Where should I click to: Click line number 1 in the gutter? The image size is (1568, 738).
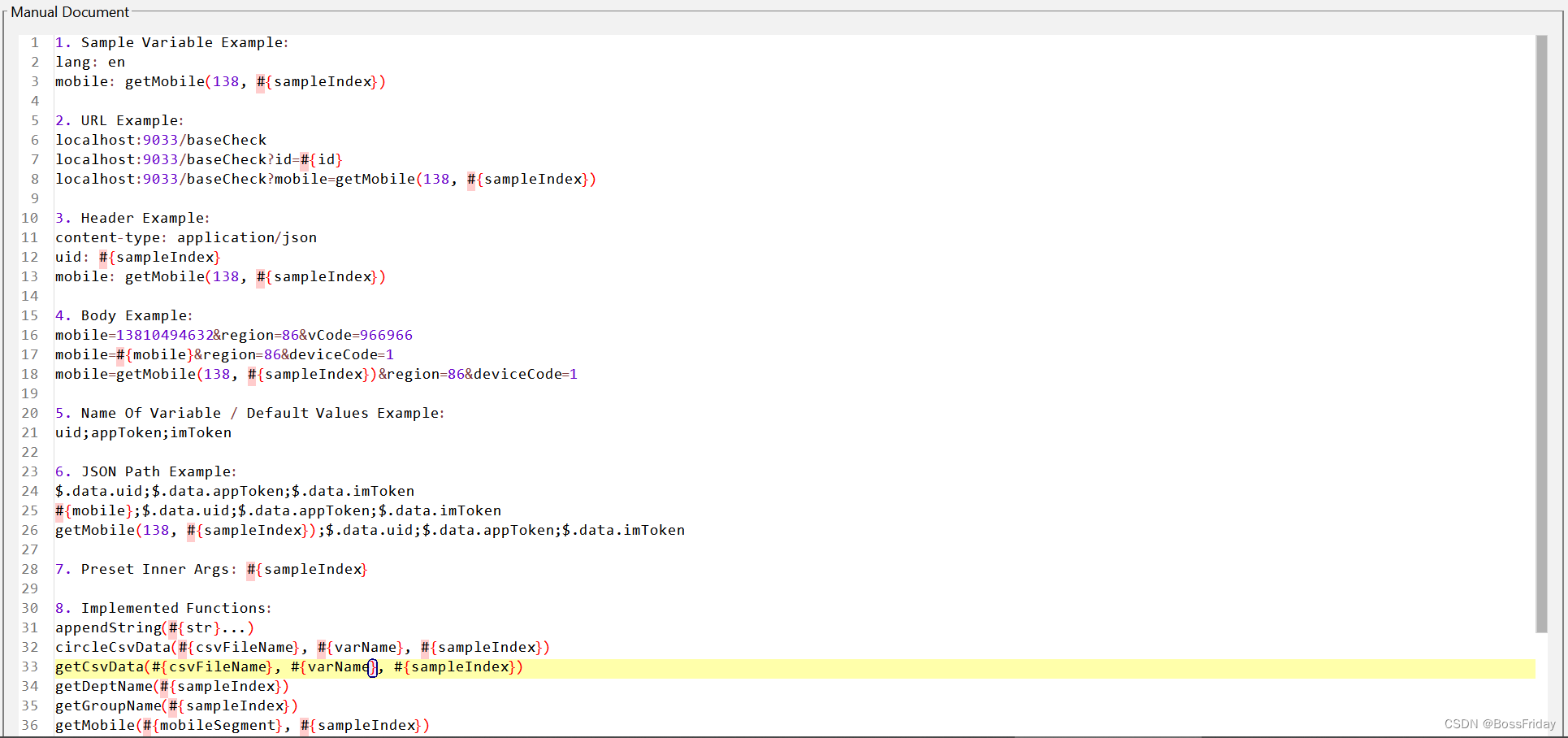pyautogui.click(x=35, y=42)
